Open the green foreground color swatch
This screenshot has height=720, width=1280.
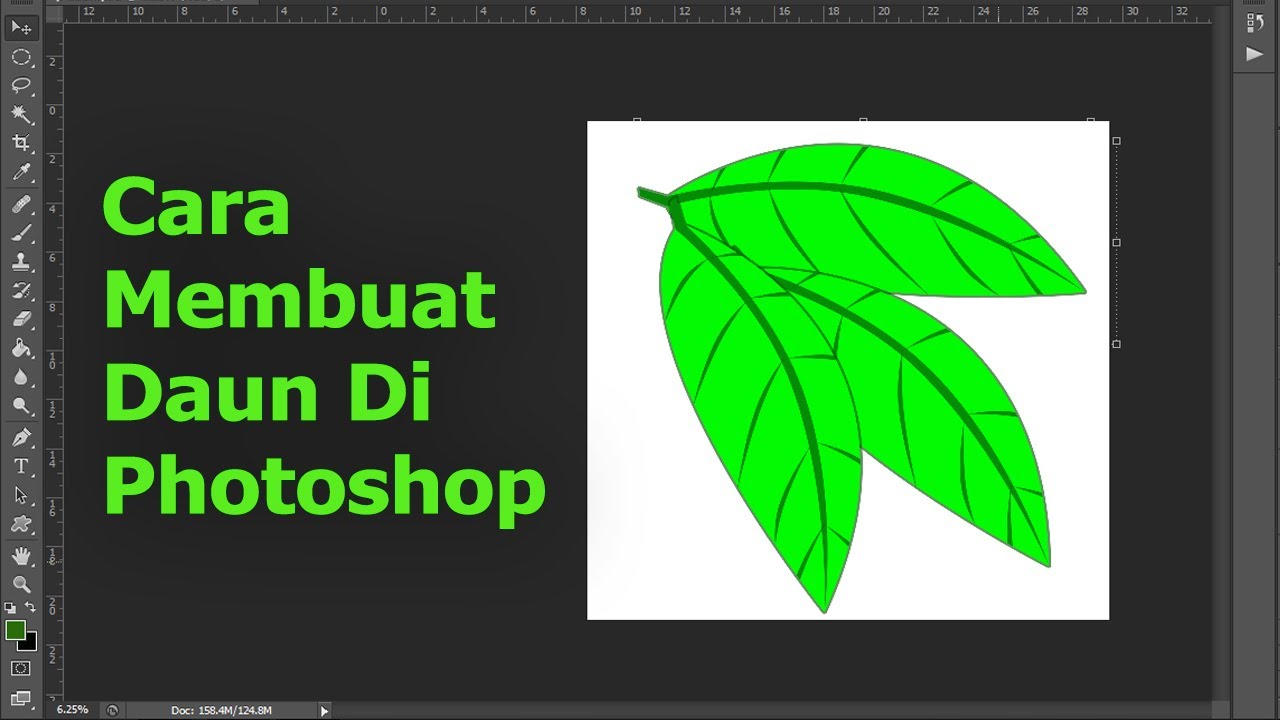click(14, 630)
